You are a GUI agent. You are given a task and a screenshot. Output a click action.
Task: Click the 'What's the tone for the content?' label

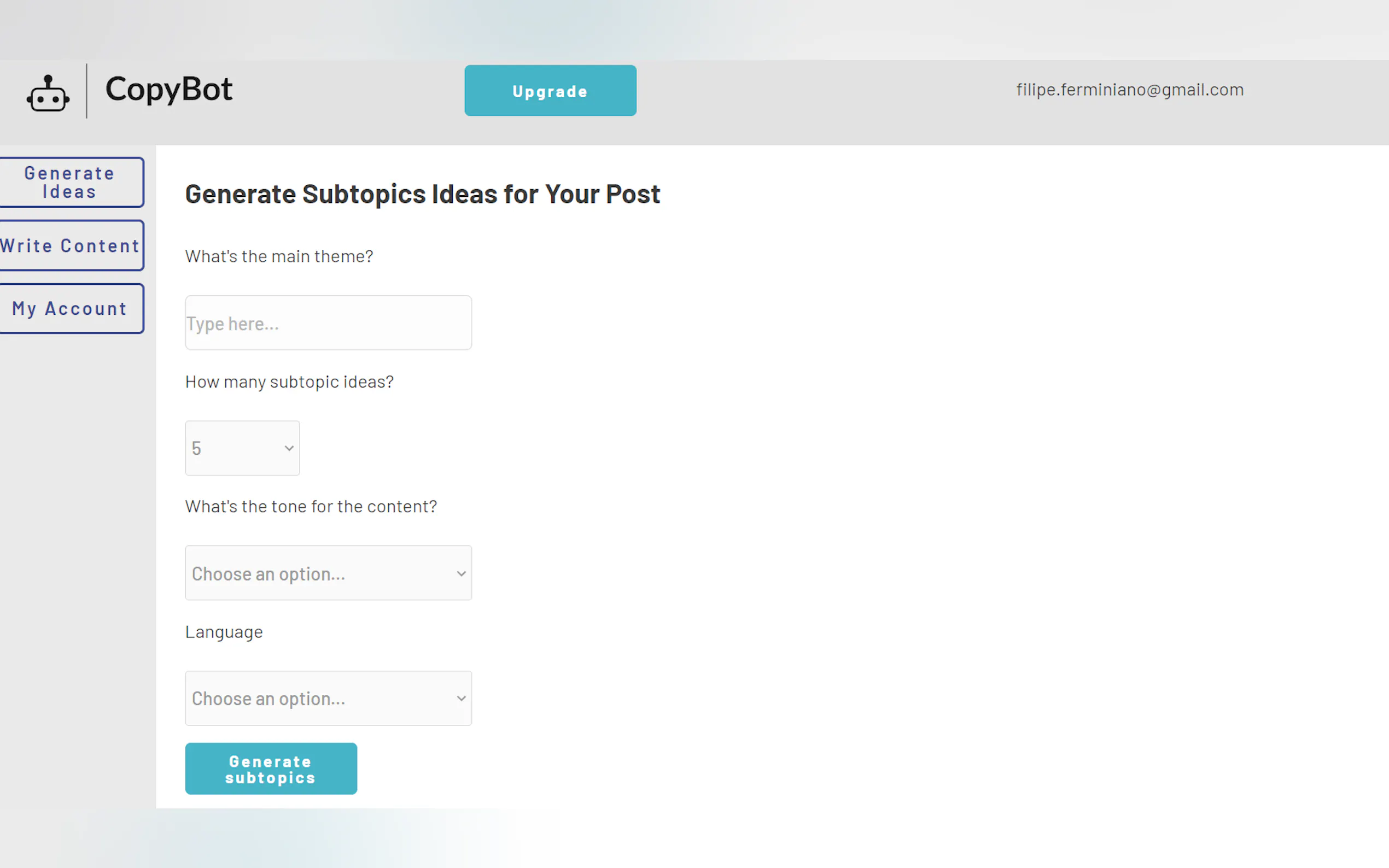311,507
